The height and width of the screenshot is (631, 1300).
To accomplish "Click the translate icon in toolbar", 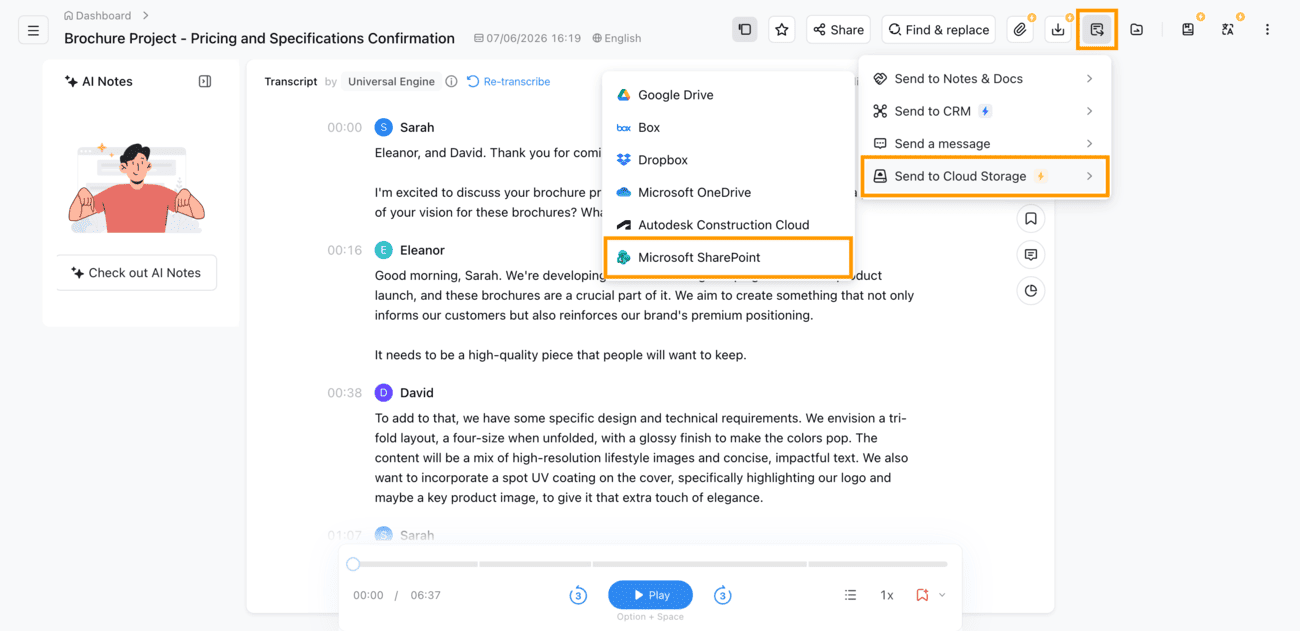I will tap(1228, 30).
